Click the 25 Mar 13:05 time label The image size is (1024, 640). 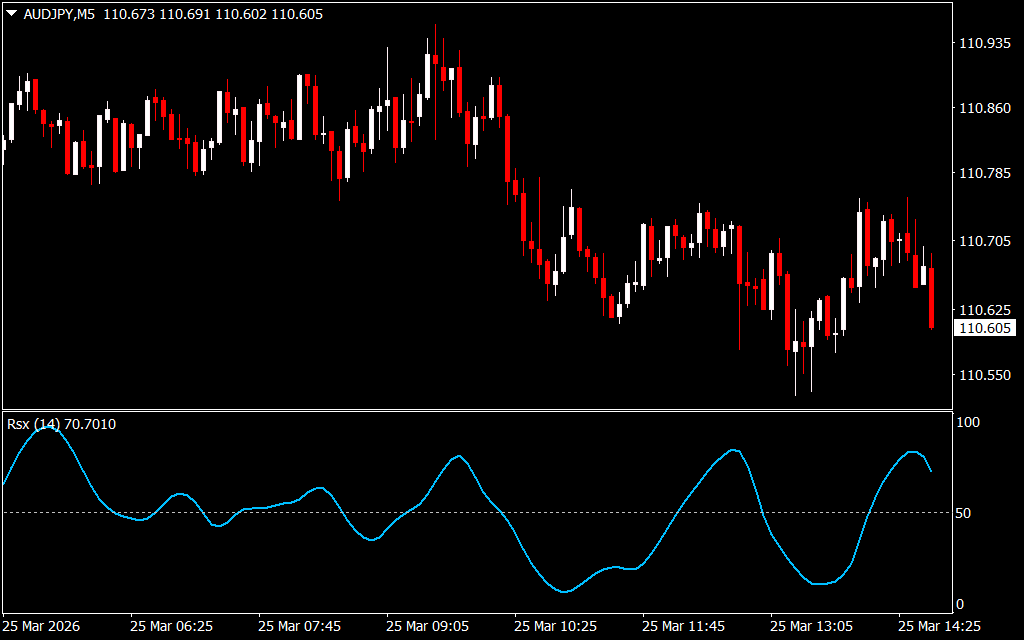point(812,626)
